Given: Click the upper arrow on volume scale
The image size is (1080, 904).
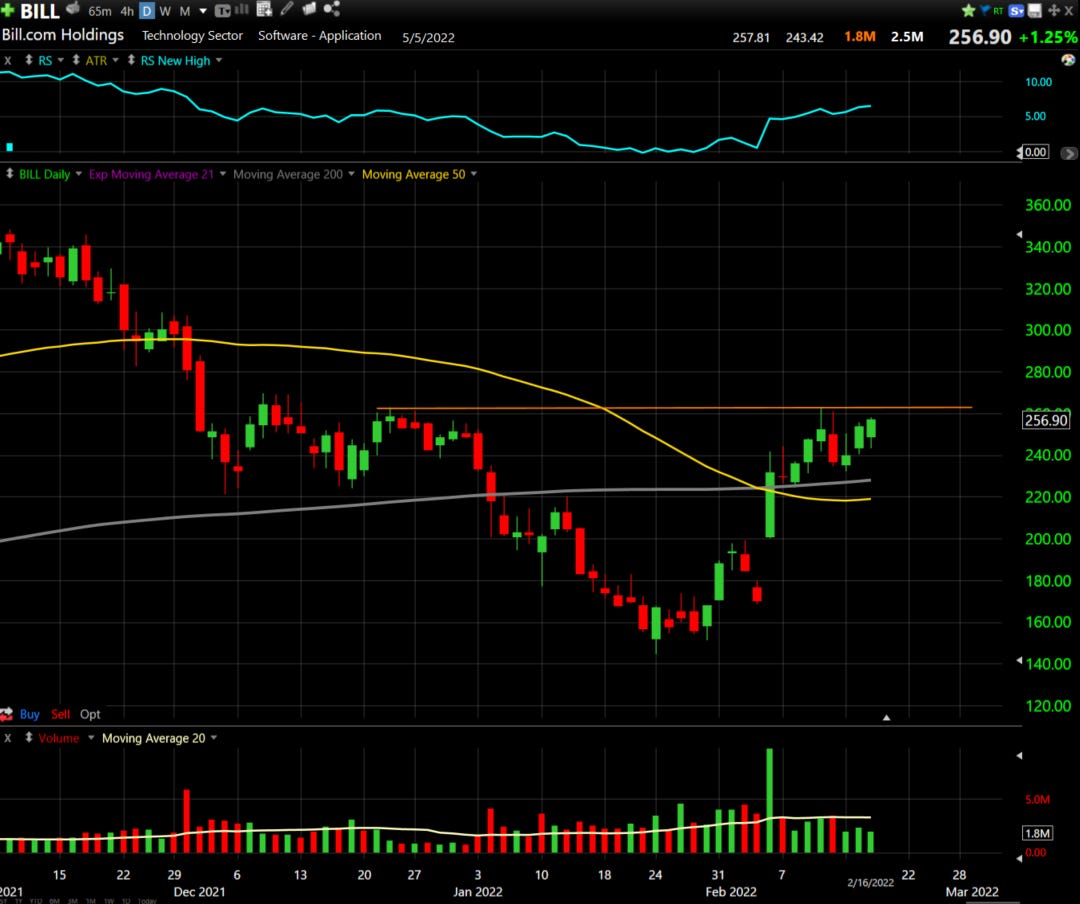Looking at the screenshot, I should [x=1019, y=756].
